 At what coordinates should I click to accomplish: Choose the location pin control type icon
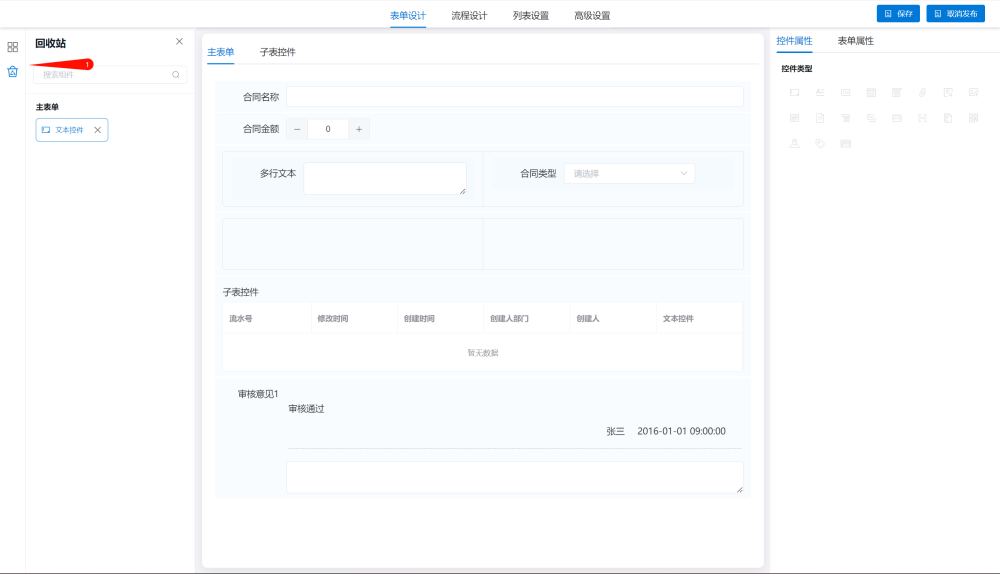click(795, 143)
